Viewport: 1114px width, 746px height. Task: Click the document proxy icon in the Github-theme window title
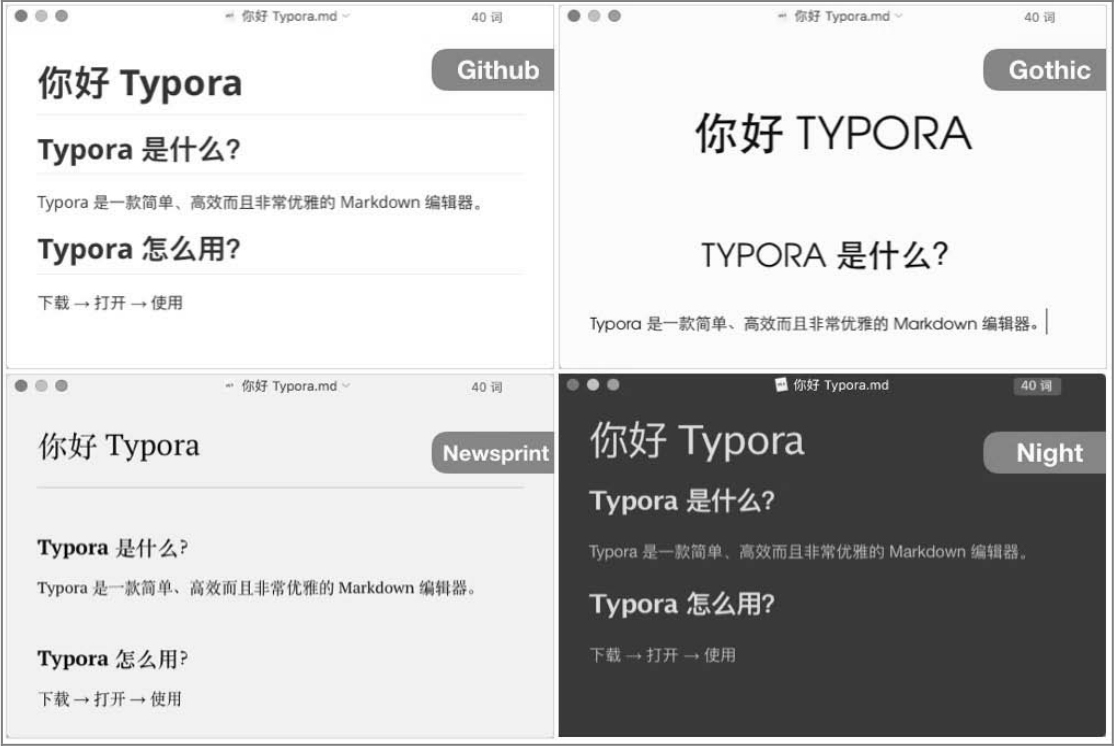pos(229,16)
